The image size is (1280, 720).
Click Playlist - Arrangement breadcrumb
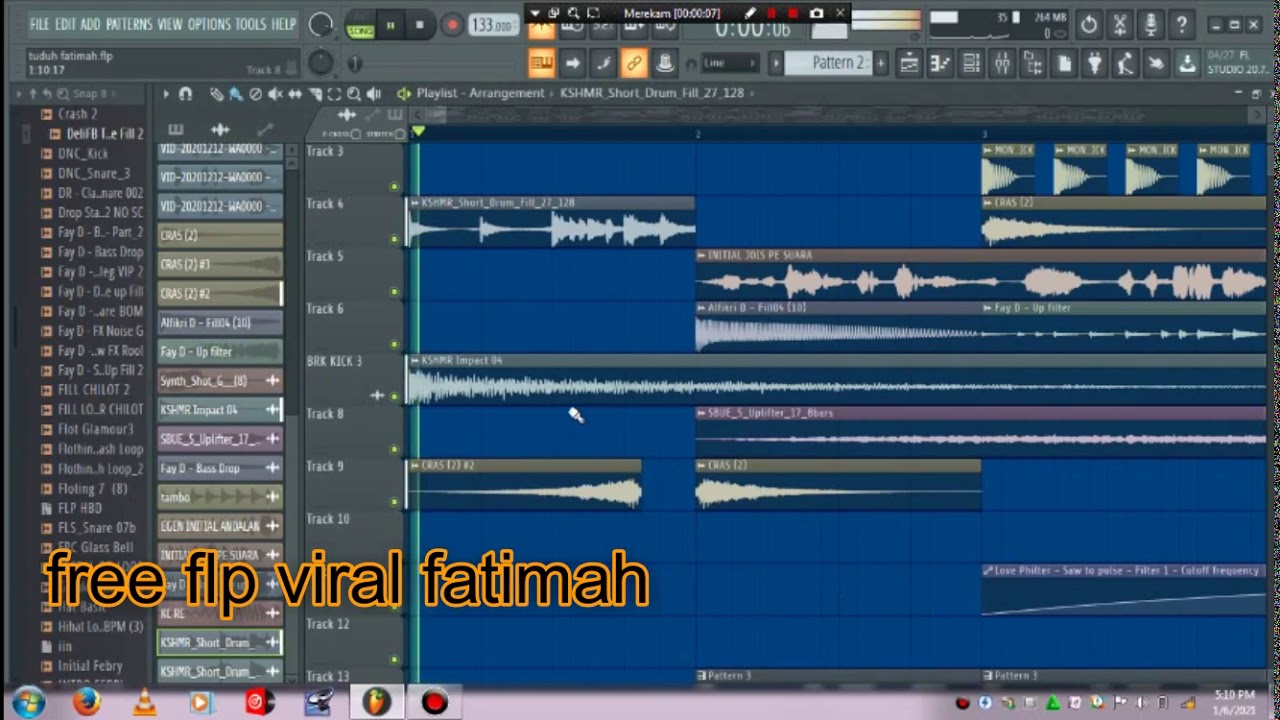[x=480, y=93]
